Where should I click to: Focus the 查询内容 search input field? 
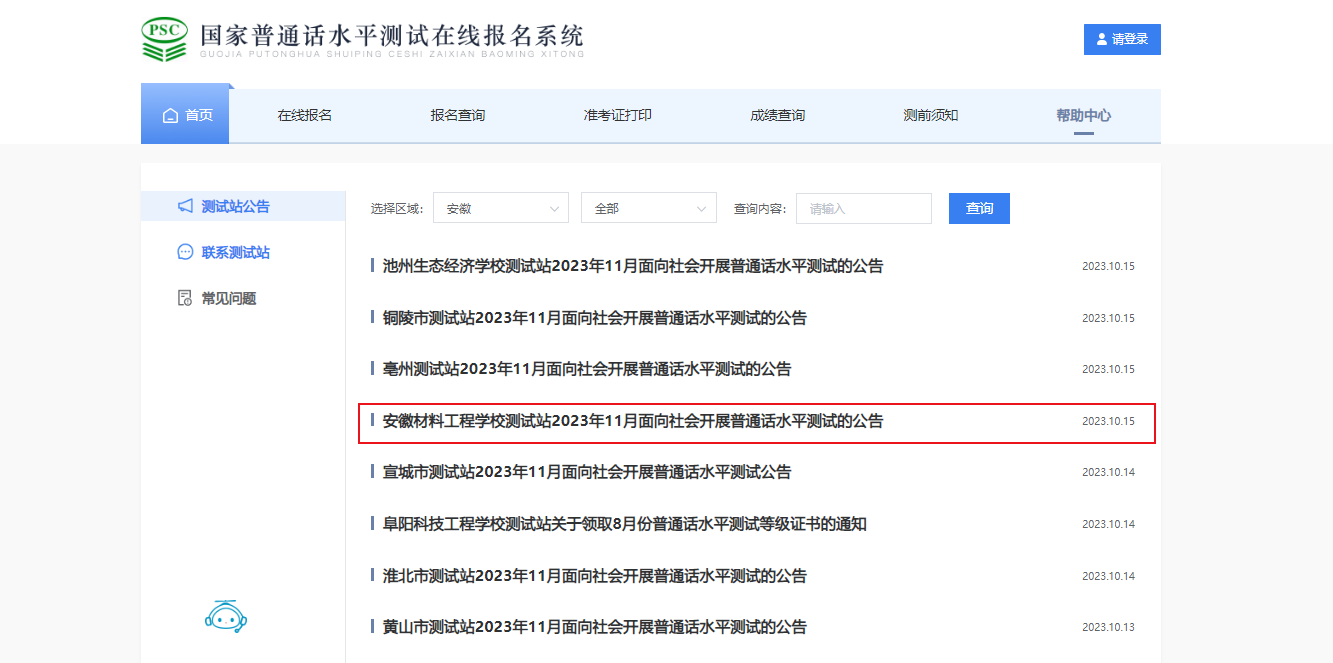[x=864, y=208]
